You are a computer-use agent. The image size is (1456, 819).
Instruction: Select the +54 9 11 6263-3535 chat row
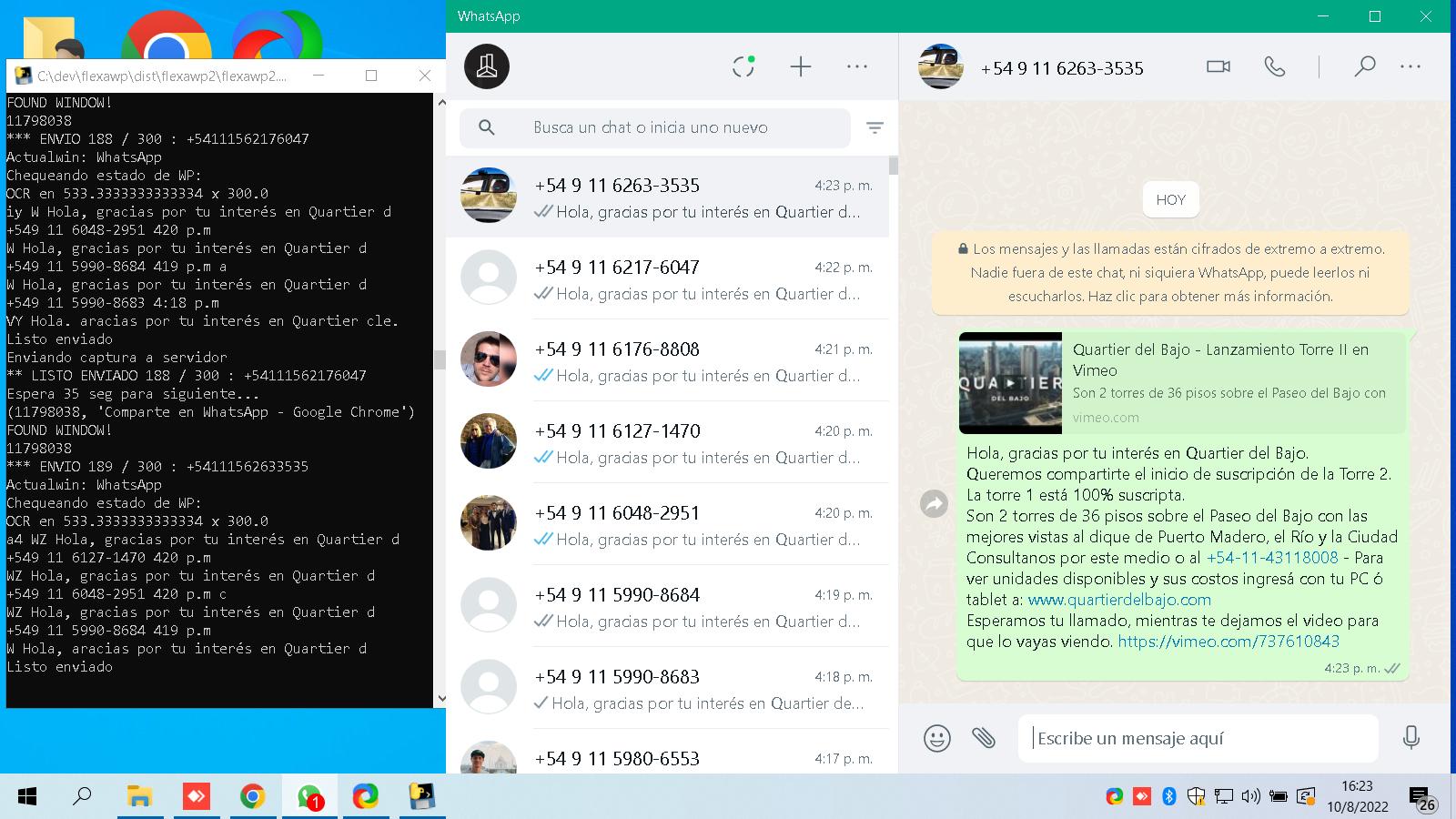(x=667, y=197)
